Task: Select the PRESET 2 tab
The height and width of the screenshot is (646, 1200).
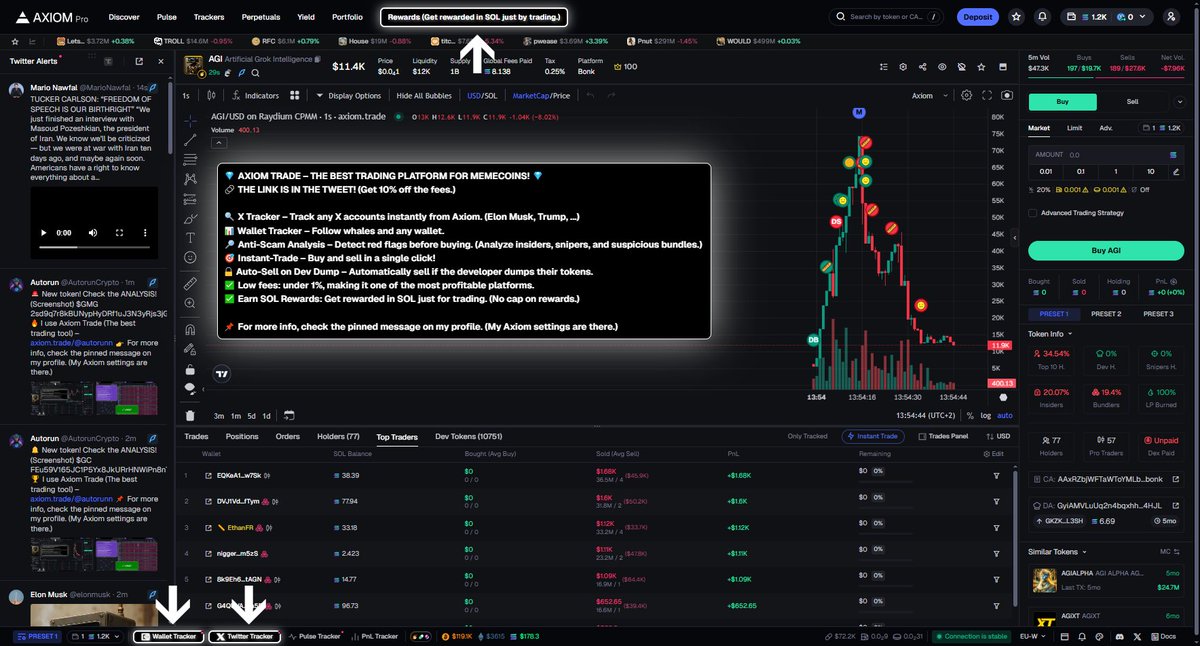Action: point(1106,314)
